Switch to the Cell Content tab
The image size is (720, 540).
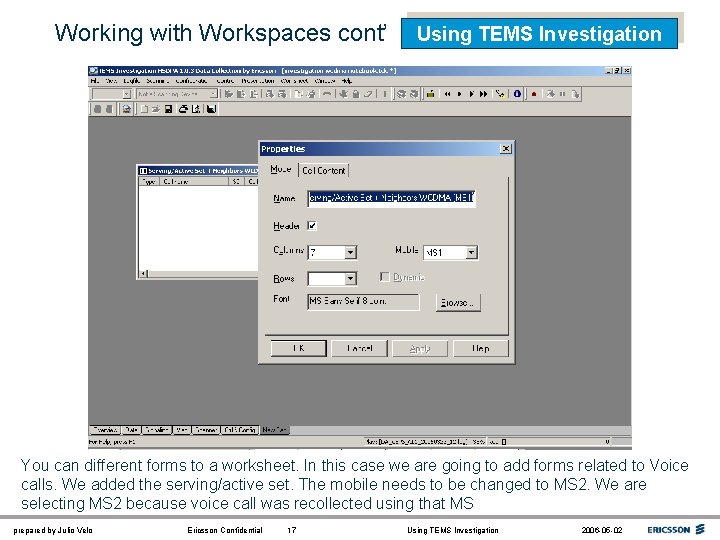[x=324, y=170]
